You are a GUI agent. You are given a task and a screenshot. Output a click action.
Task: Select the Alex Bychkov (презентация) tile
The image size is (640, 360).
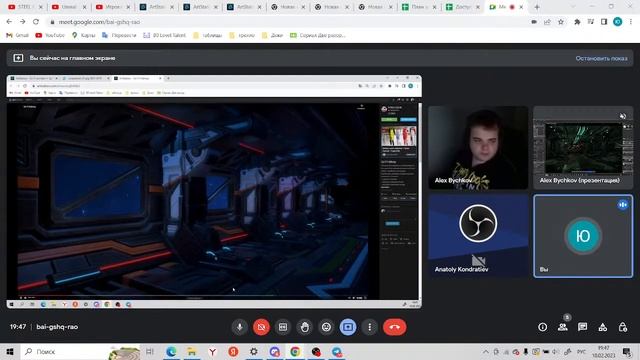(583, 147)
